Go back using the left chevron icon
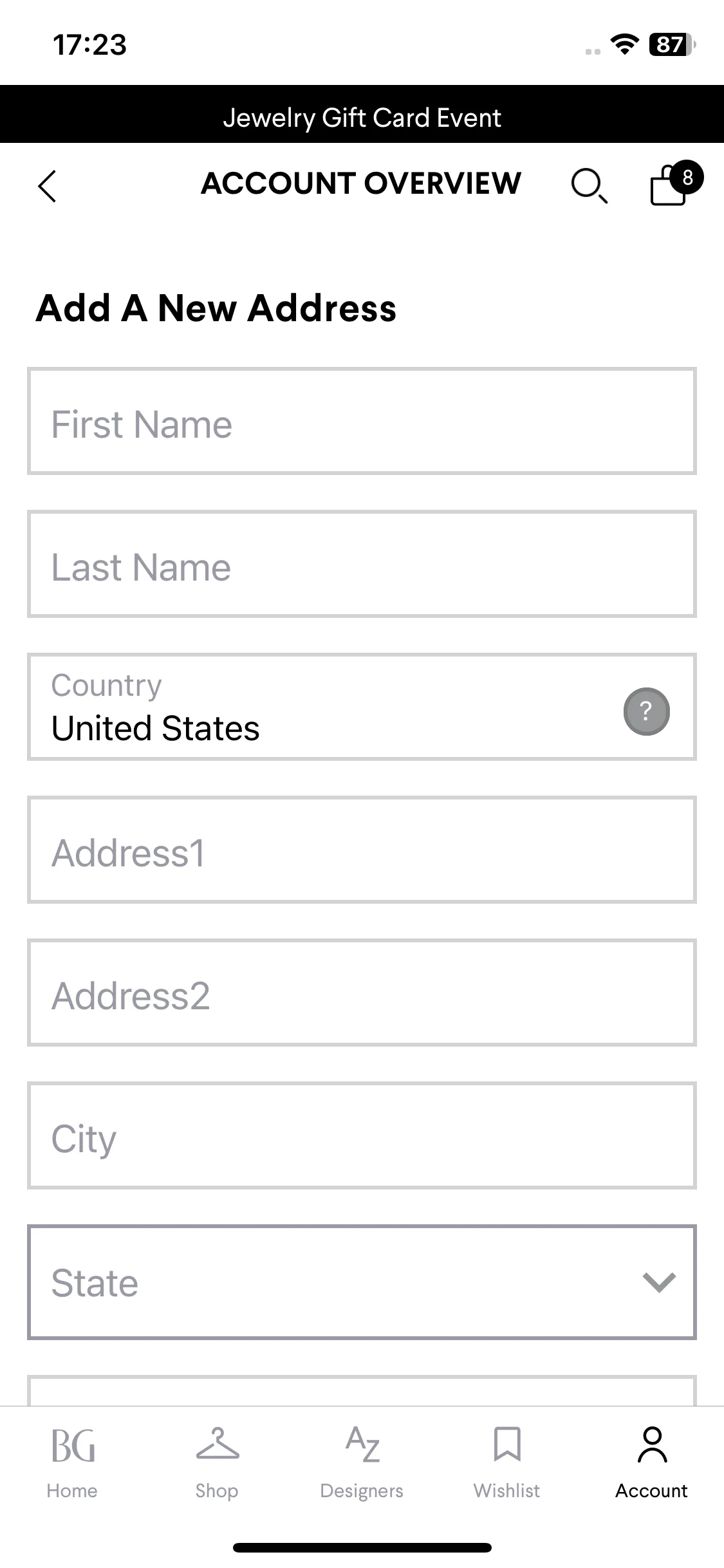Screen dimensions: 724x1568 pos(48,186)
